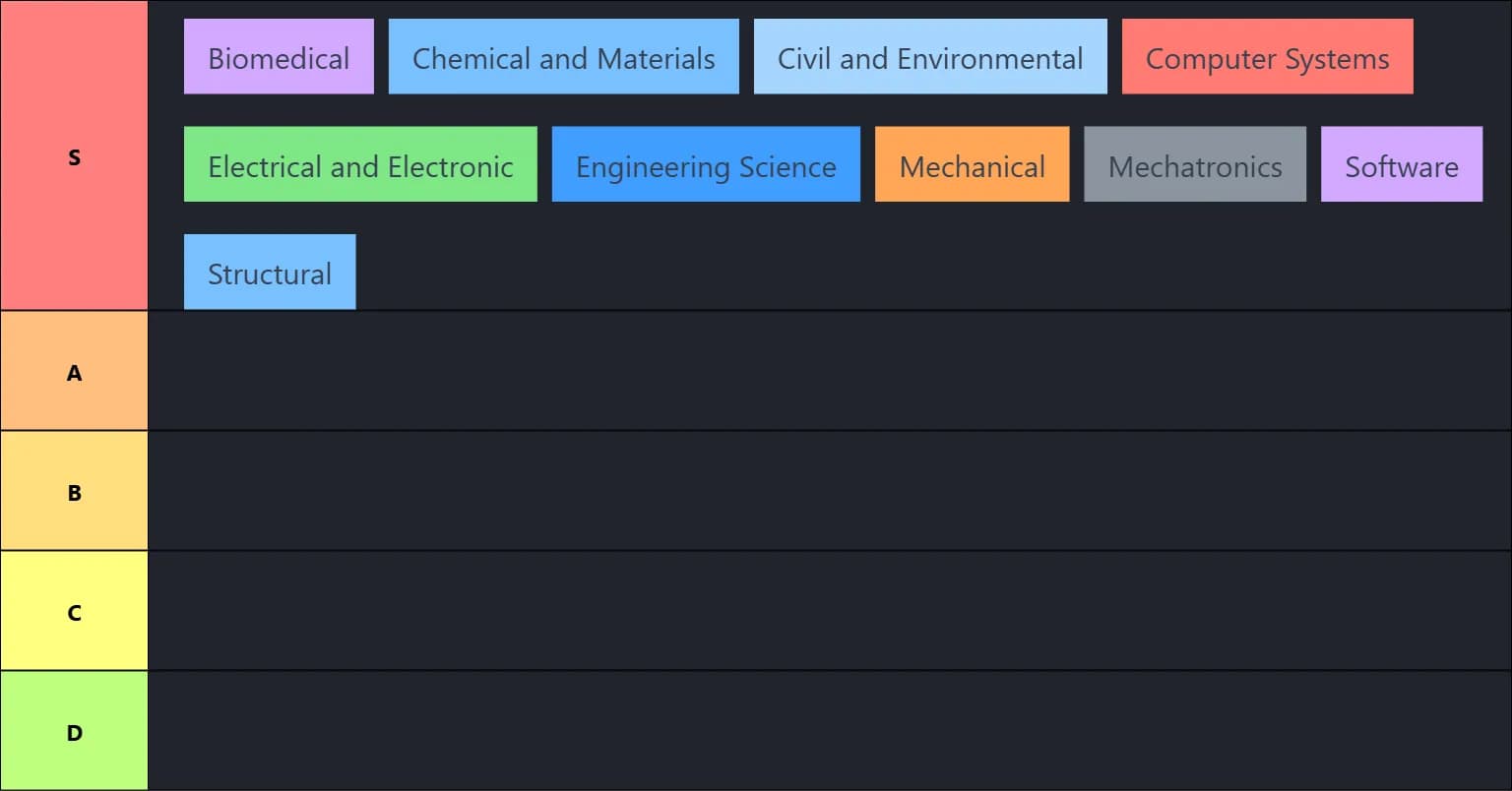The image size is (1512, 791).
Task: Select the grey Mechatronics tile
Action: point(1195,164)
